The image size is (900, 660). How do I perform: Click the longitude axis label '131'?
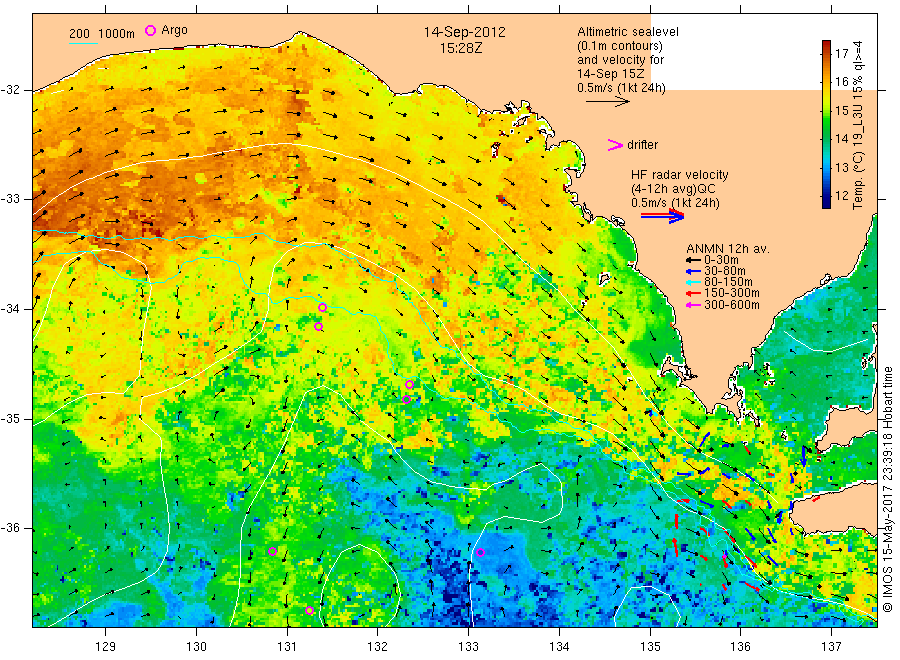click(287, 647)
